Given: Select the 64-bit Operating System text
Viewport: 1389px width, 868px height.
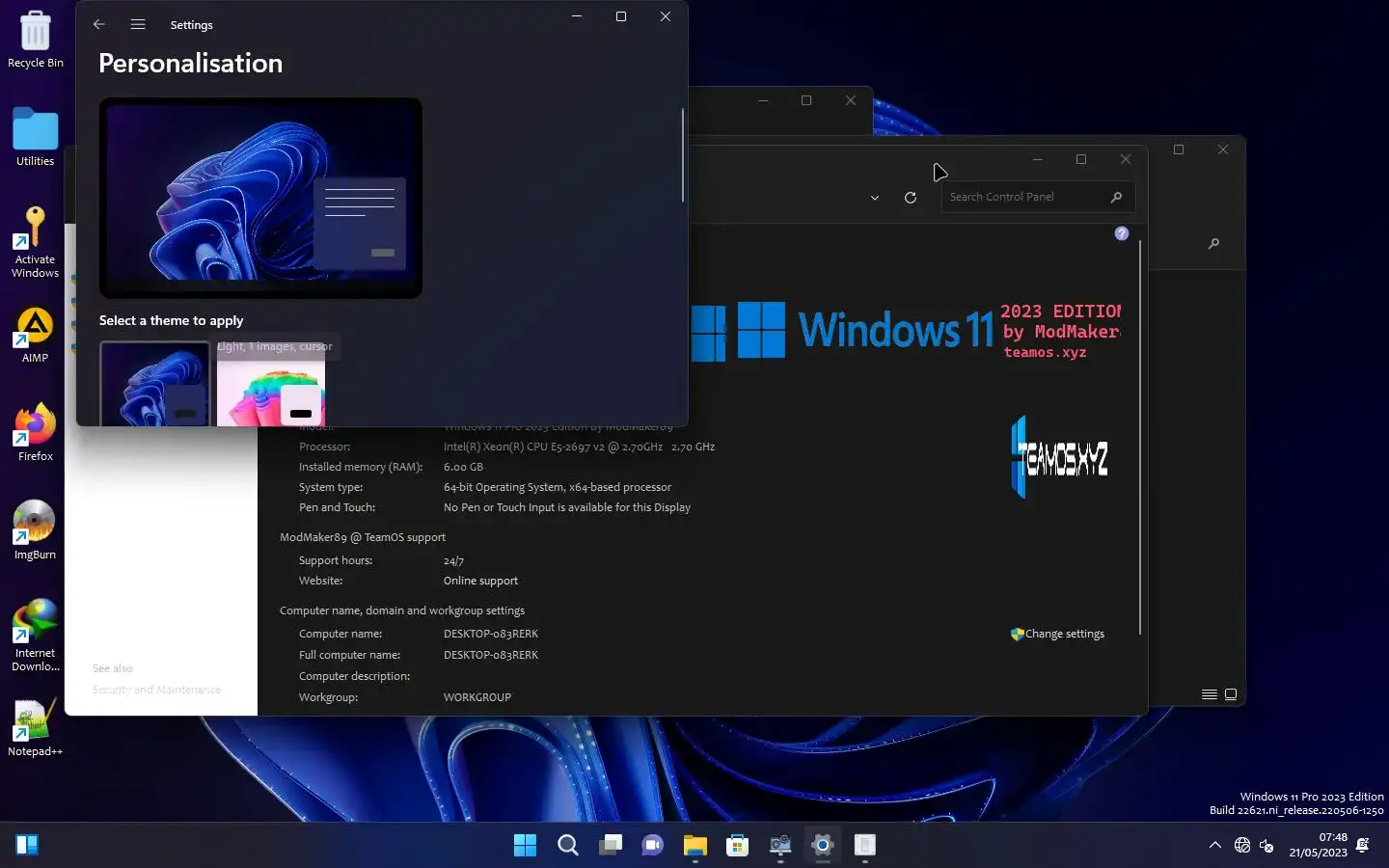Looking at the screenshot, I should tap(558, 487).
